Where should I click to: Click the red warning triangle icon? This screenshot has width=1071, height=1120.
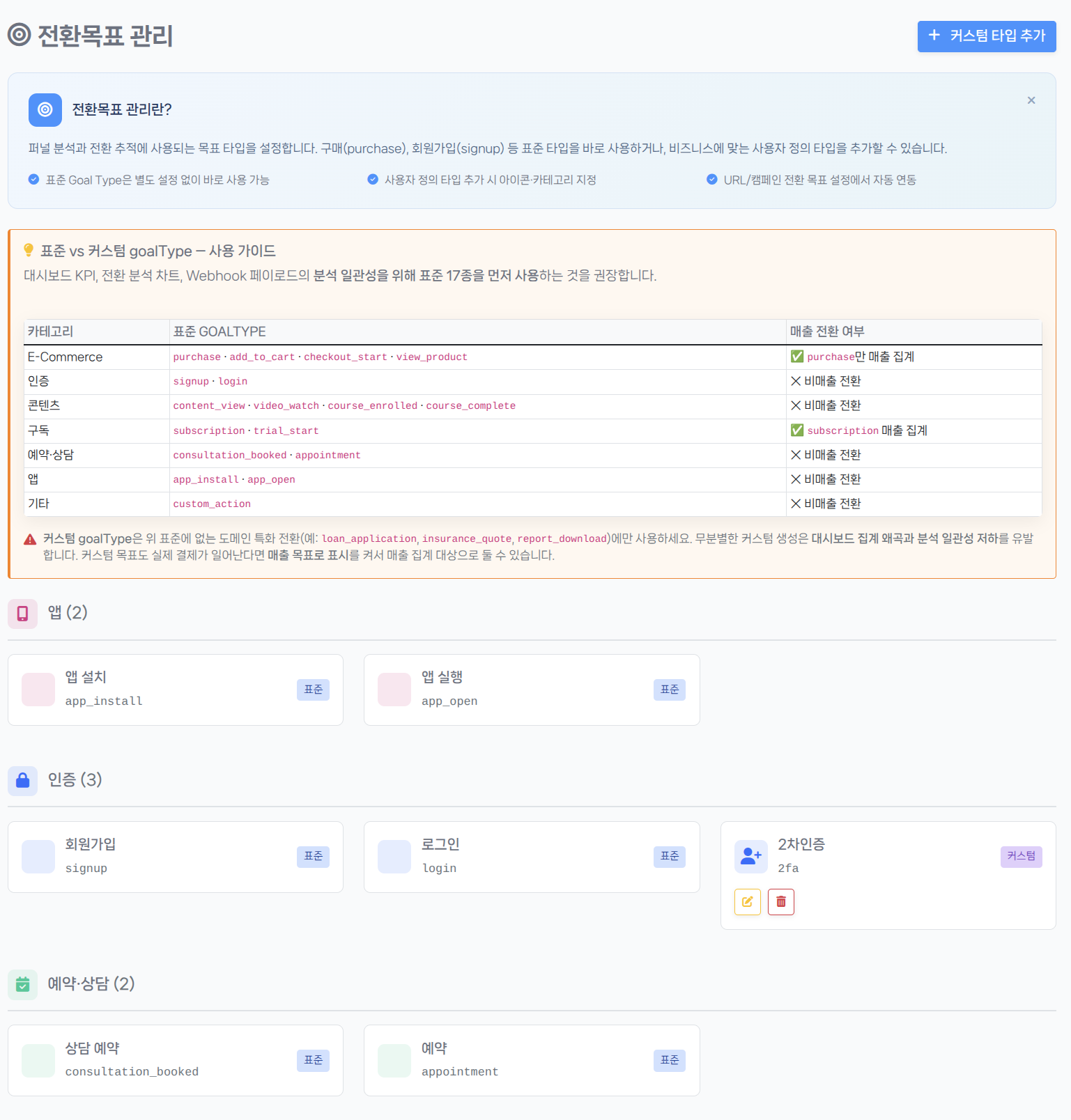(x=30, y=539)
